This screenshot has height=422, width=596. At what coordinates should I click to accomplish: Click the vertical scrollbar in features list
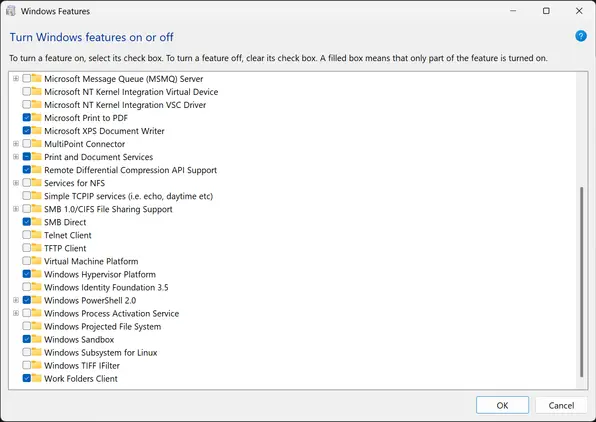coord(581,281)
